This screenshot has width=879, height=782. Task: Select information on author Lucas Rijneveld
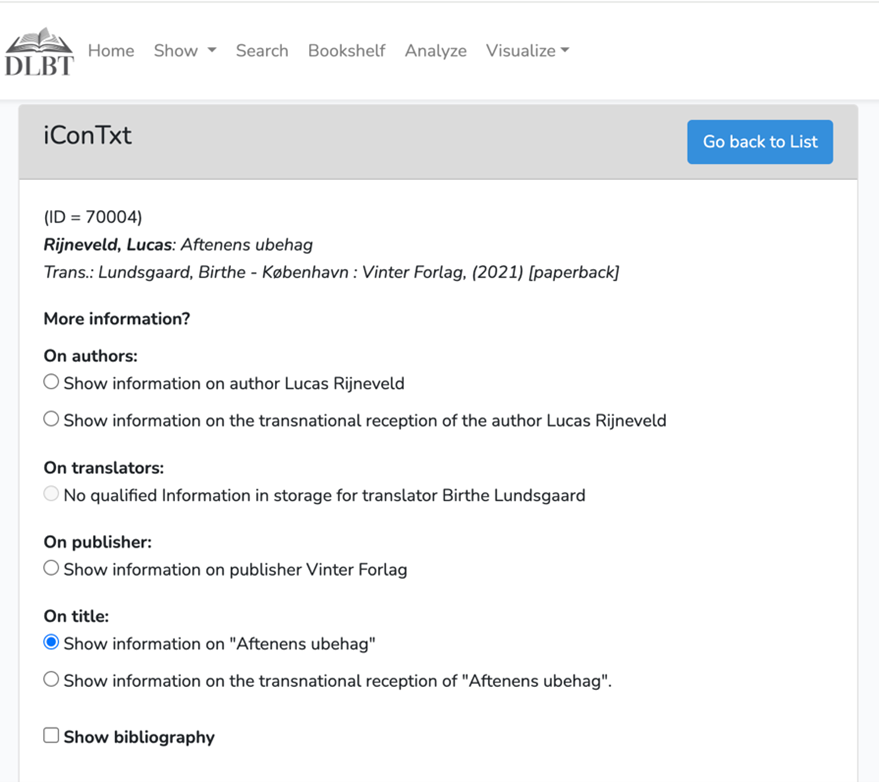[x=51, y=382]
